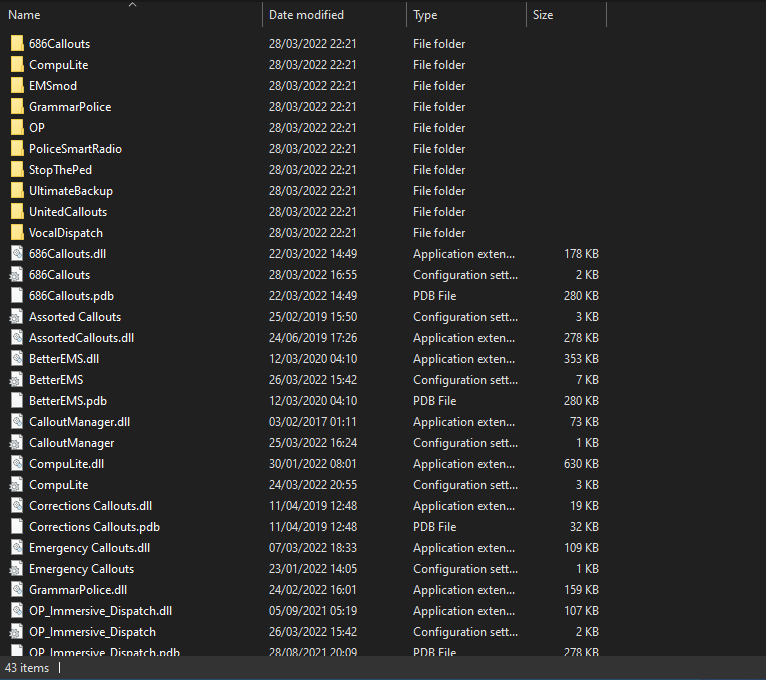766x680 pixels.
Task: Click the CalloutManager configuration settings icon
Action: tap(16, 443)
